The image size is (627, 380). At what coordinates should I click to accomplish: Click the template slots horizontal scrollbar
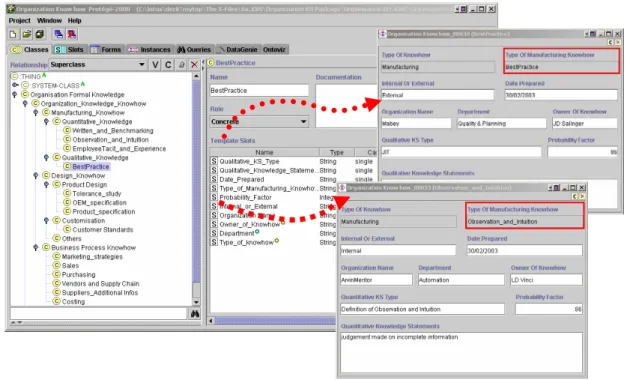[272, 320]
